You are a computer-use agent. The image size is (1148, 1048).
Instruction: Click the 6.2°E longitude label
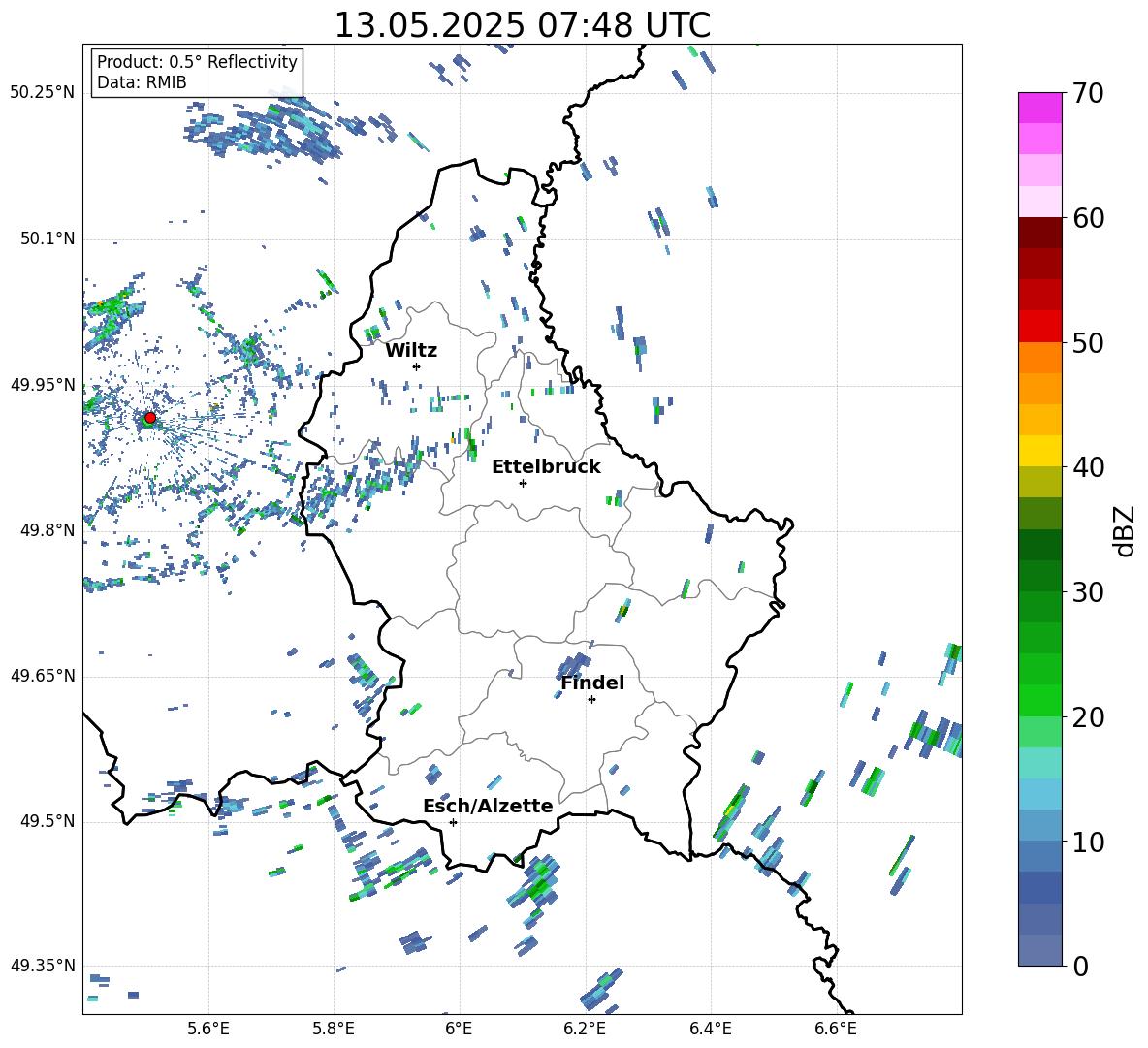(585, 1029)
